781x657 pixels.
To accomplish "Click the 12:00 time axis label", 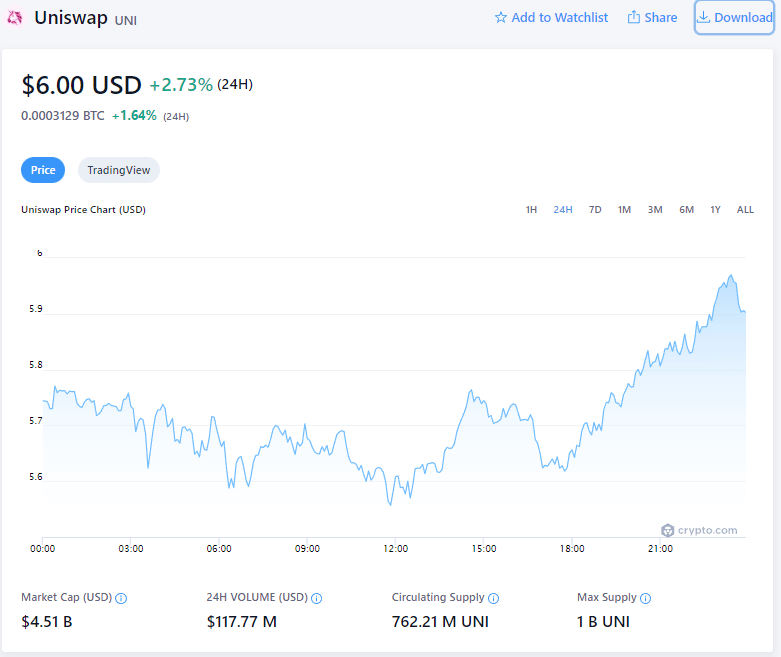I will [x=395, y=549].
